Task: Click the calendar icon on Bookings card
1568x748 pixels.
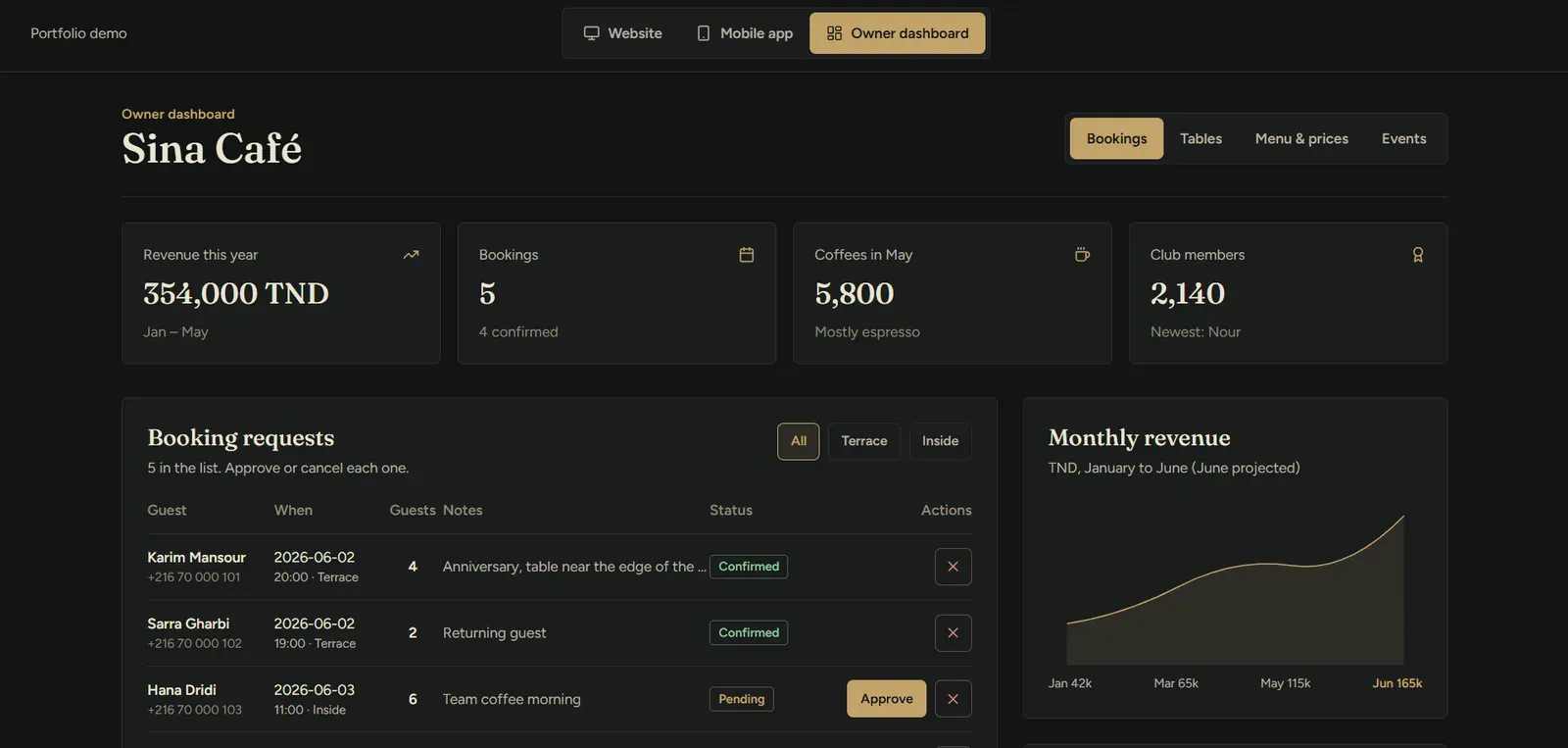Action: click(747, 255)
